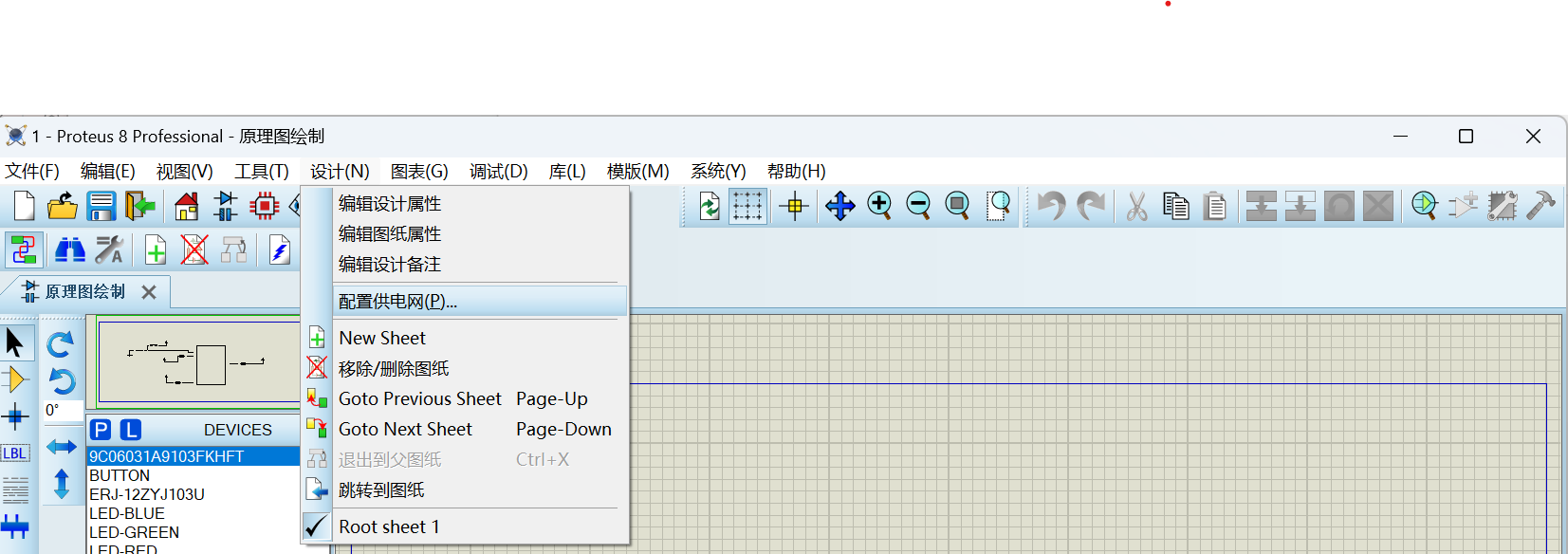Viewport: 1568px width, 554px height.
Task: Cut selection with the scissors icon
Action: 1136,205
